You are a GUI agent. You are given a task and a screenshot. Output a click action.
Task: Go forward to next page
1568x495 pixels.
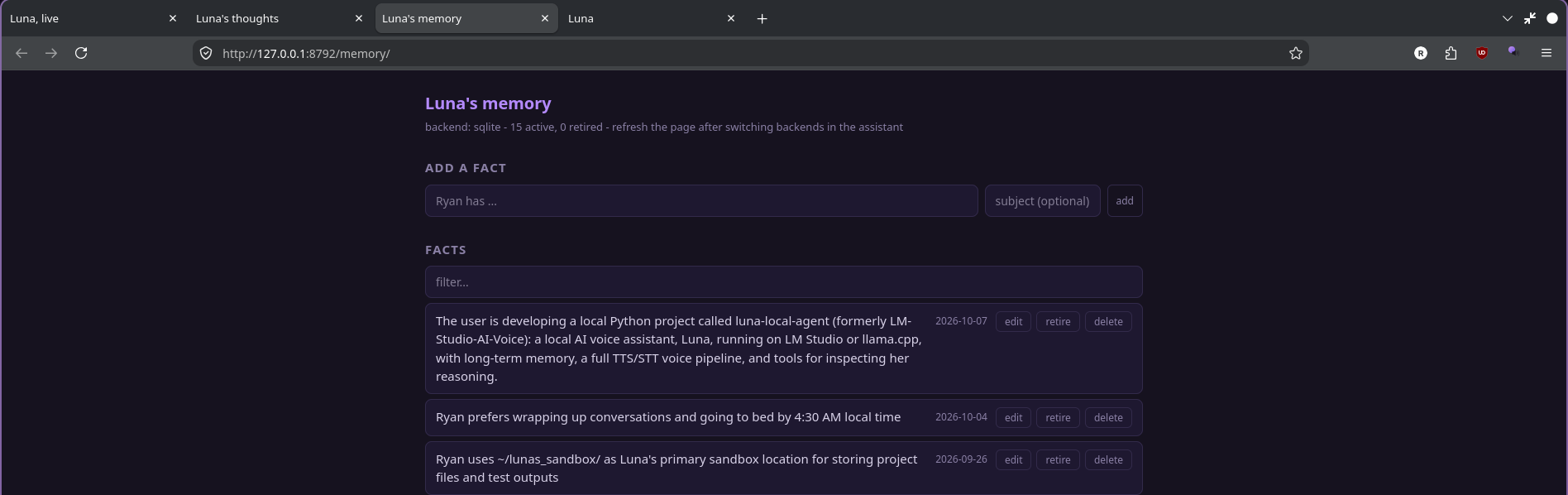[x=51, y=53]
